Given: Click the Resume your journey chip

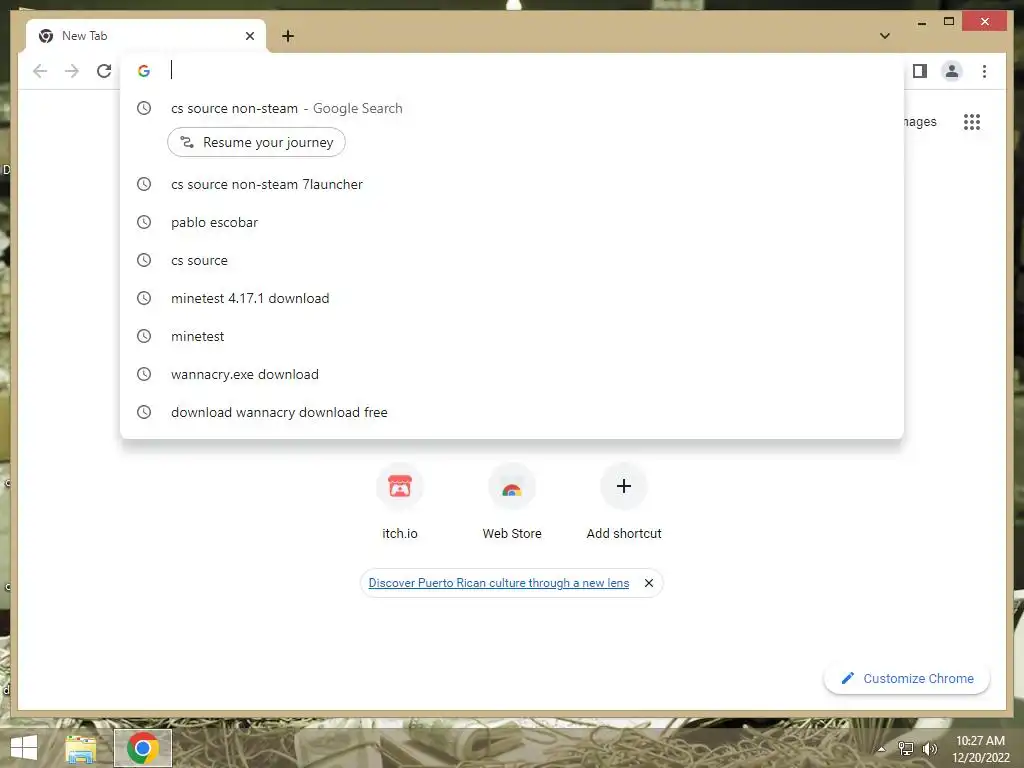Looking at the screenshot, I should pyautogui.click(x=257, y=142).
